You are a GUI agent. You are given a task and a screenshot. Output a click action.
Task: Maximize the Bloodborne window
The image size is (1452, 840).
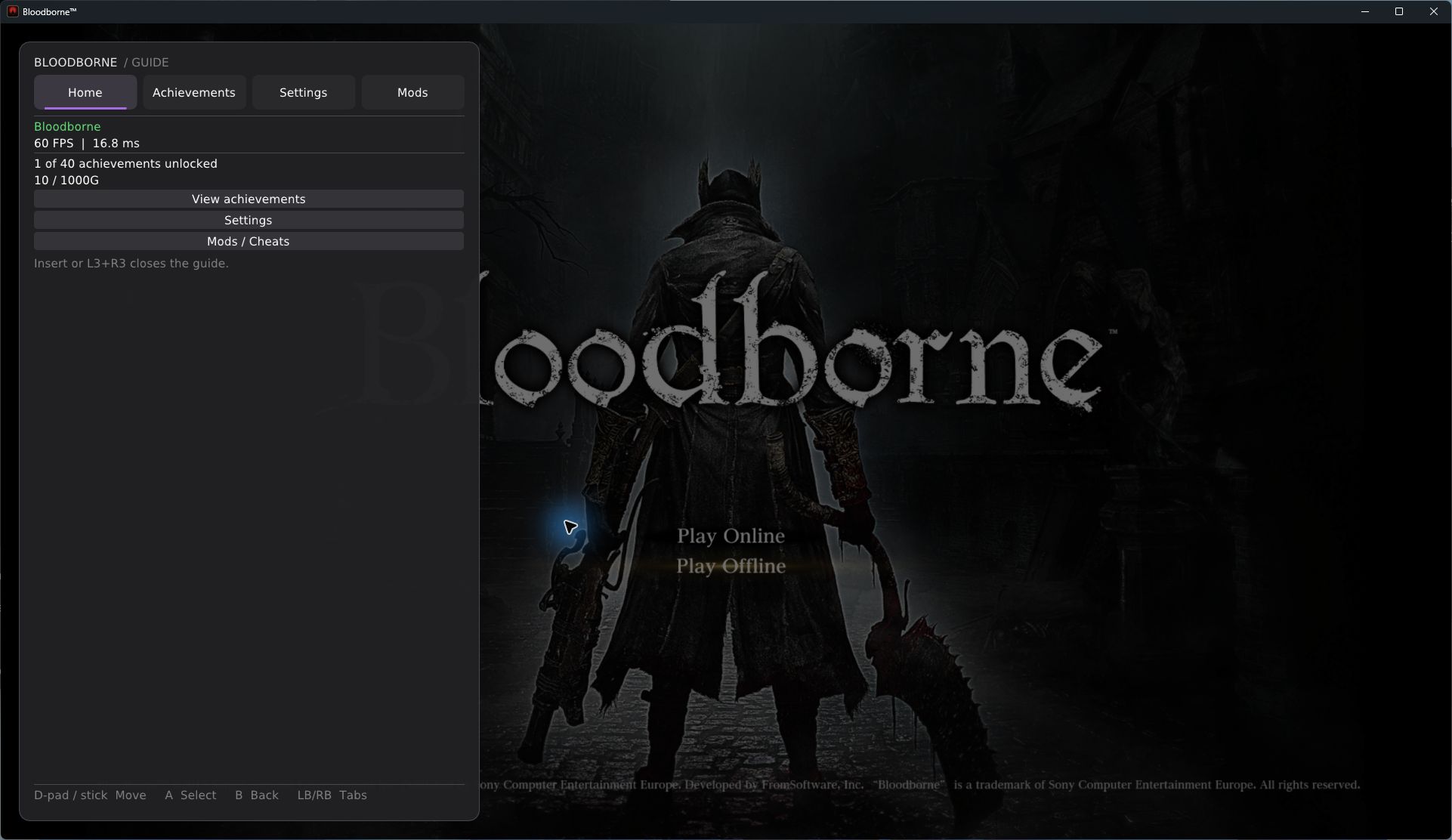[x=1399, y=11]
